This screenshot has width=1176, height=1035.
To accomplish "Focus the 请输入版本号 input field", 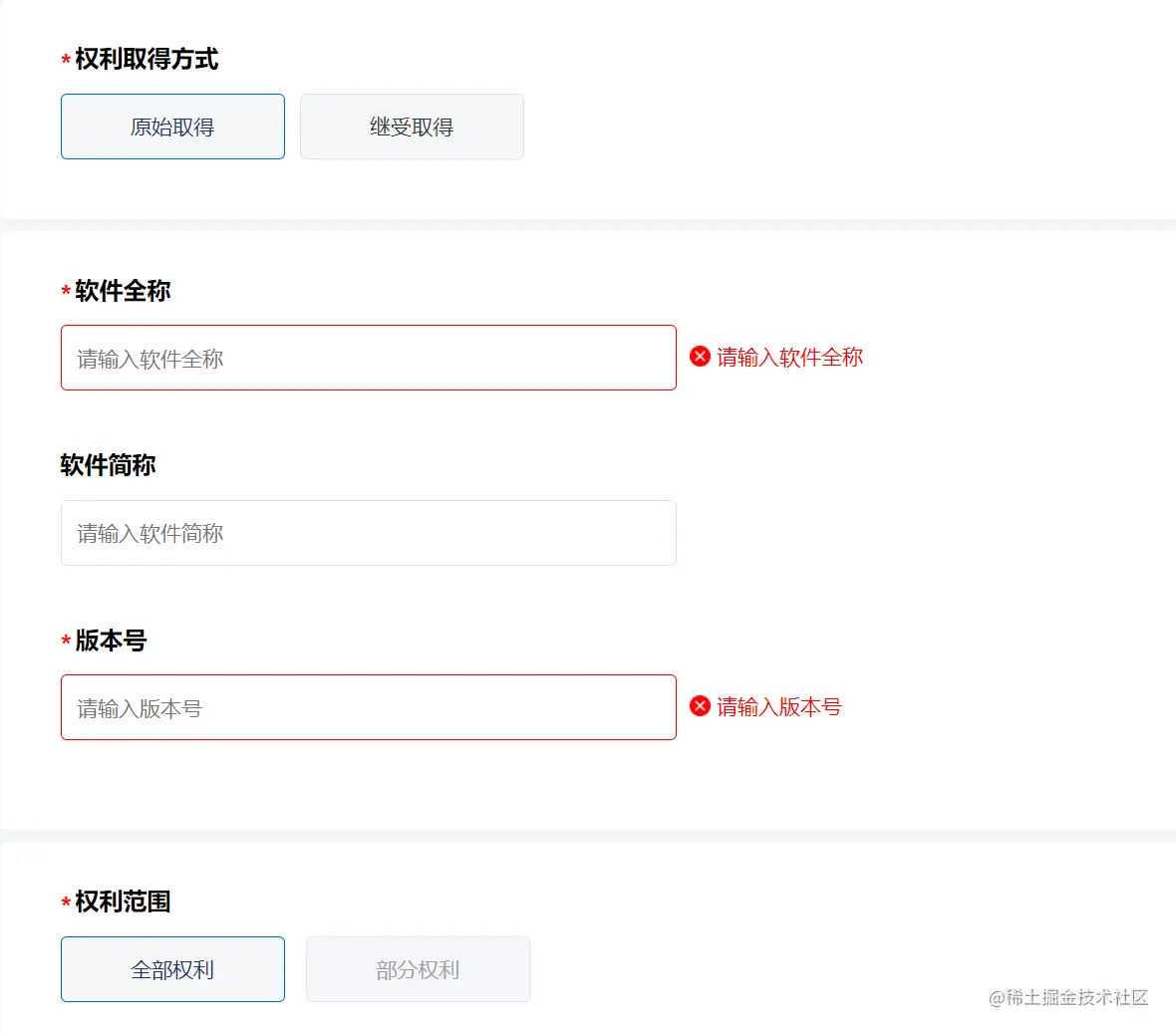I will (x=368, y=707).
